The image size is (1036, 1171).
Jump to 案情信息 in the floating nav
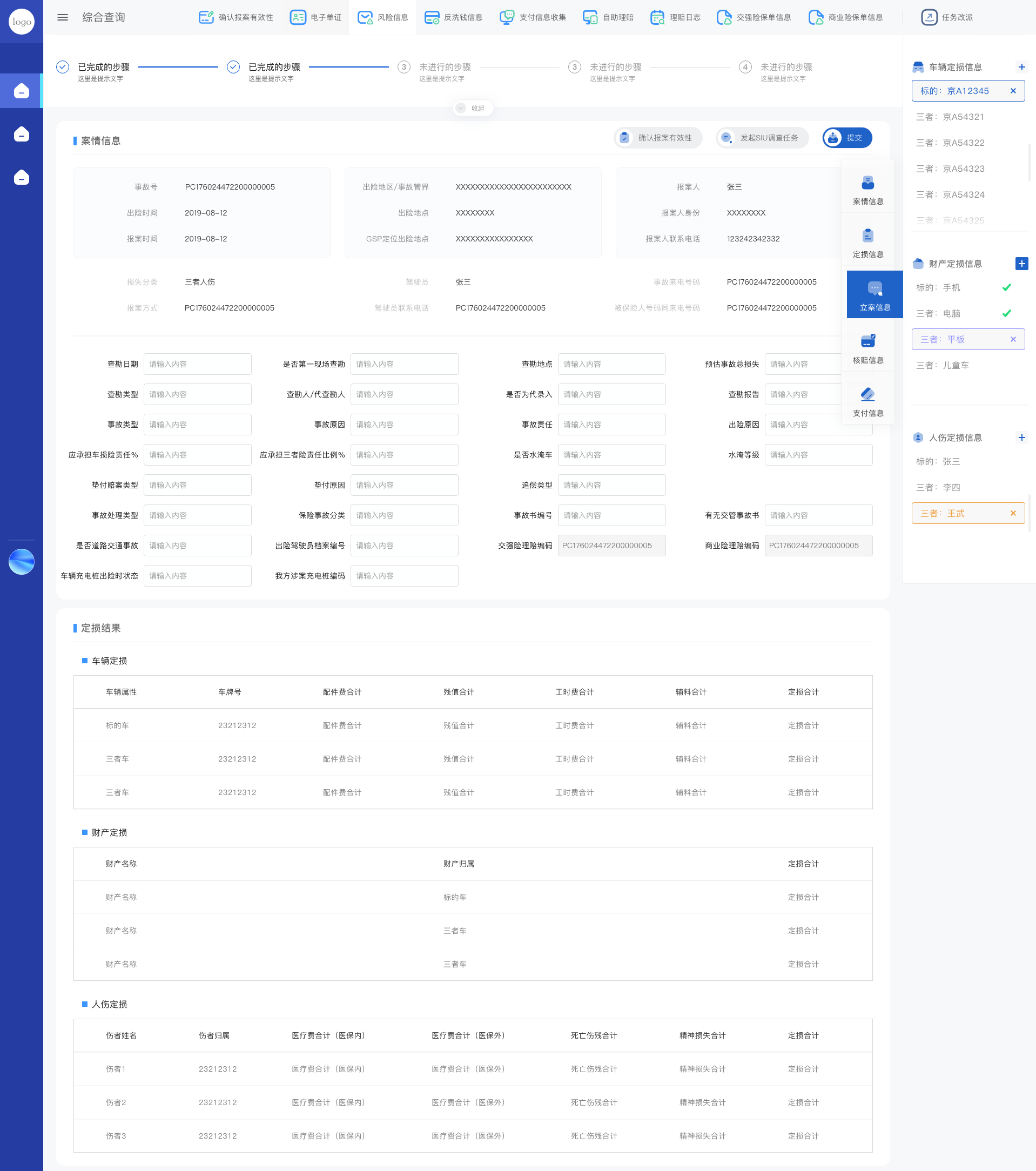[867, 190]
